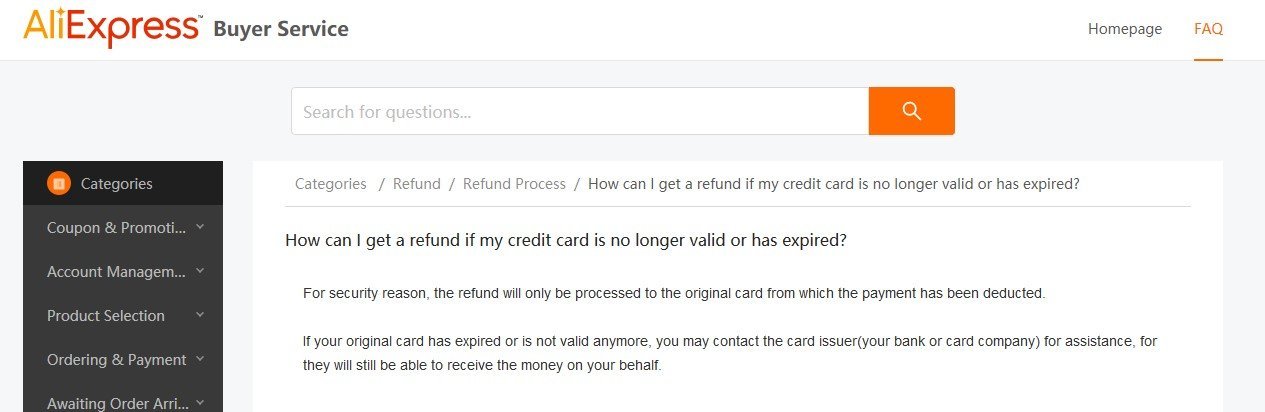Image resolution: width=1265 pixels, height=412 pixels.
Task: Focus the Search for questions field
Action: click(x=579, y=111)
